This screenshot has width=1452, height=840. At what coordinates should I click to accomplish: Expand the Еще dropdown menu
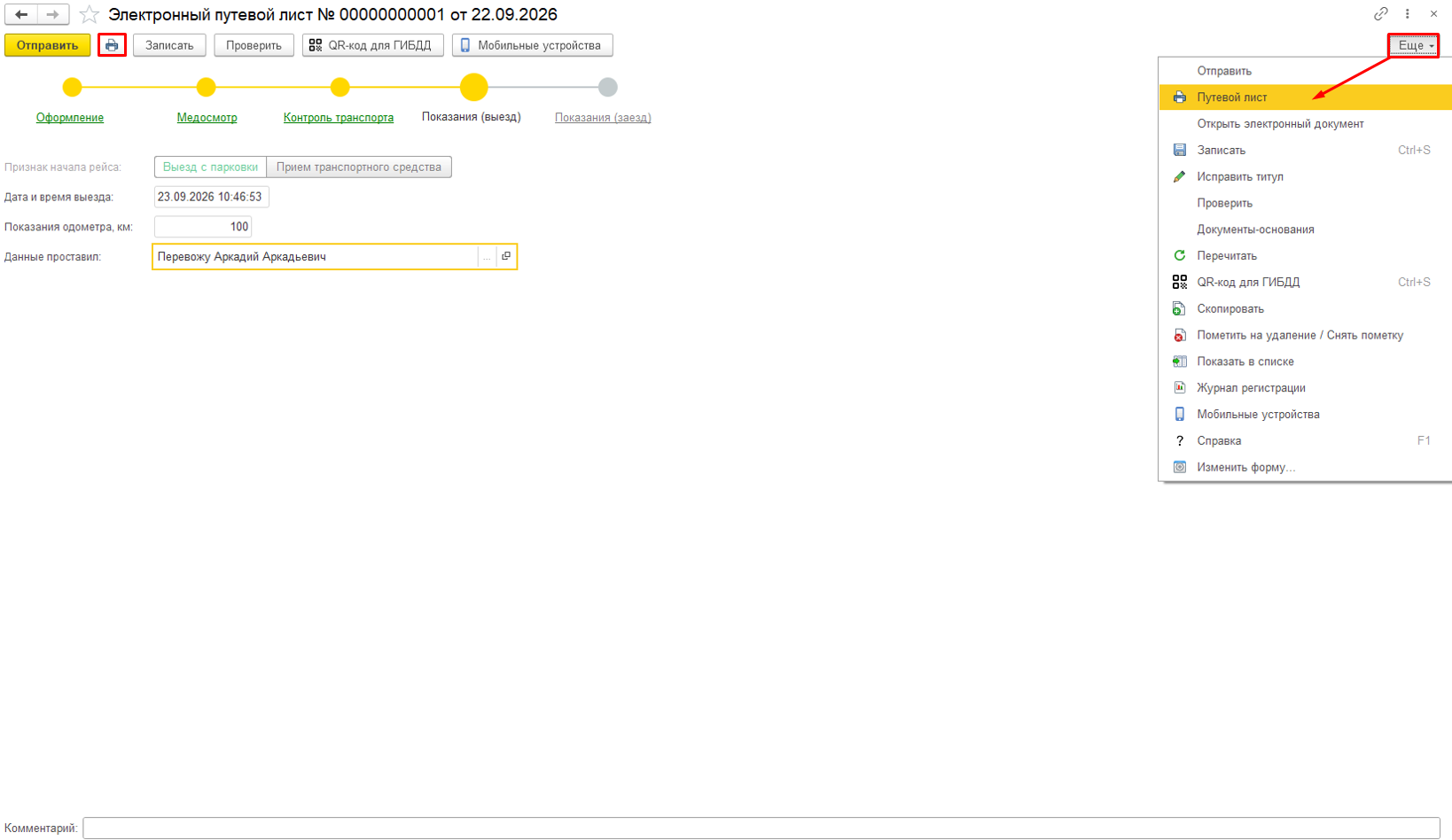click(1413, 45)
